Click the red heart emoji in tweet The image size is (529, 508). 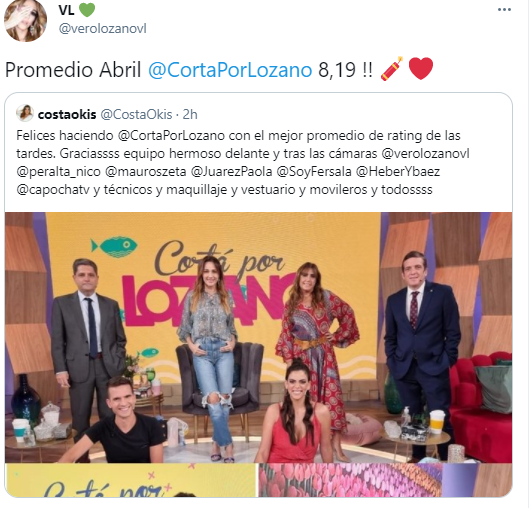pos(421,69)
